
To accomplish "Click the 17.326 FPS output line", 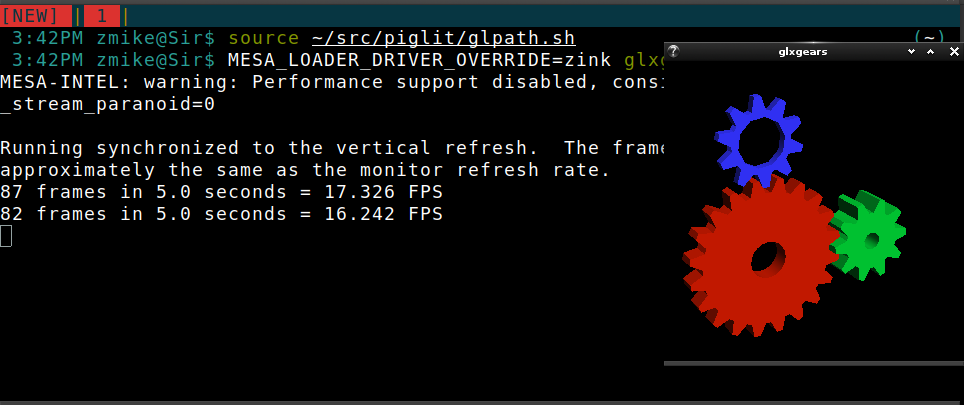I will click(x=221, y=192).
